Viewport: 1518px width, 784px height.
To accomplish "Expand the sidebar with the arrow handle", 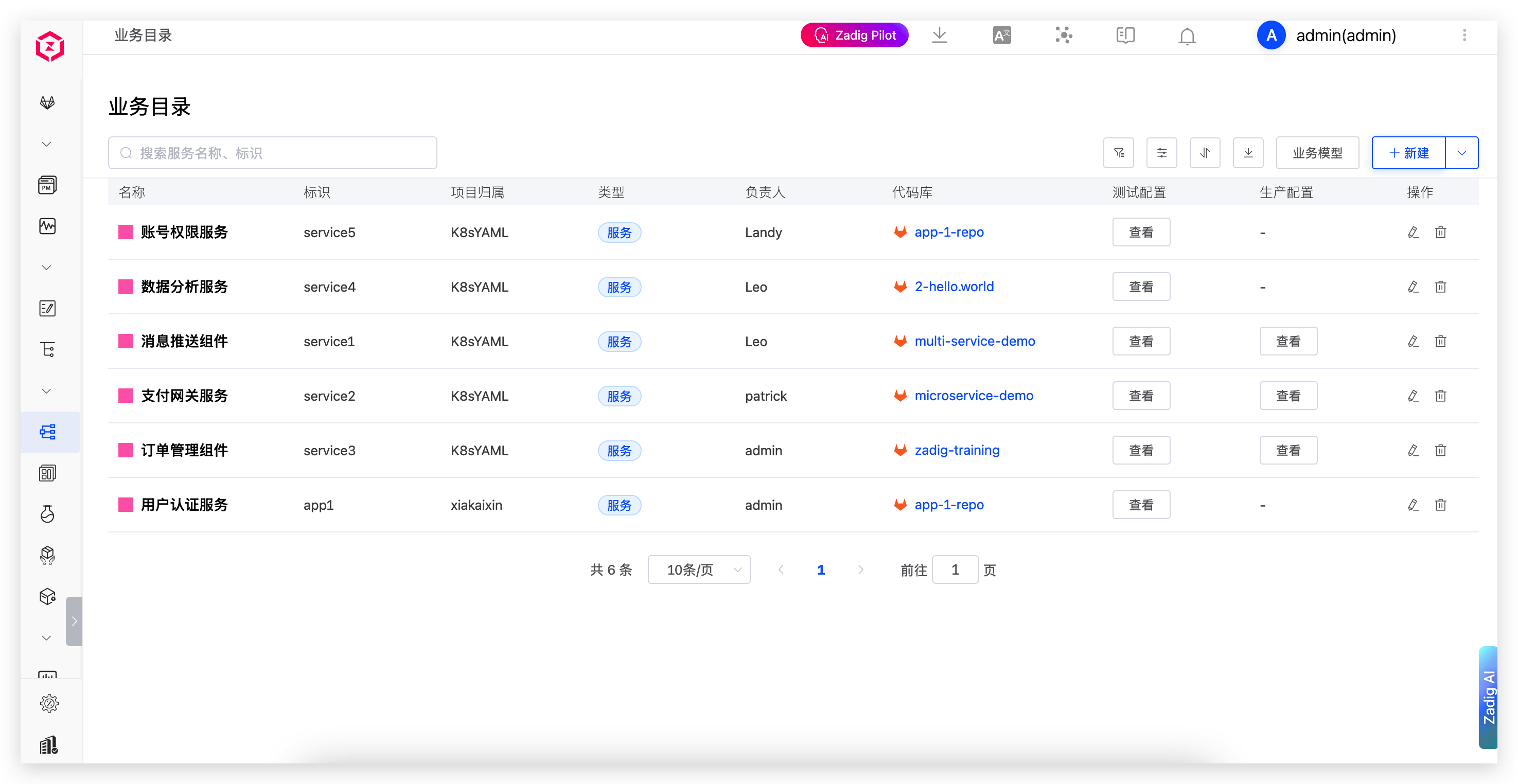I will coord(74,621).
